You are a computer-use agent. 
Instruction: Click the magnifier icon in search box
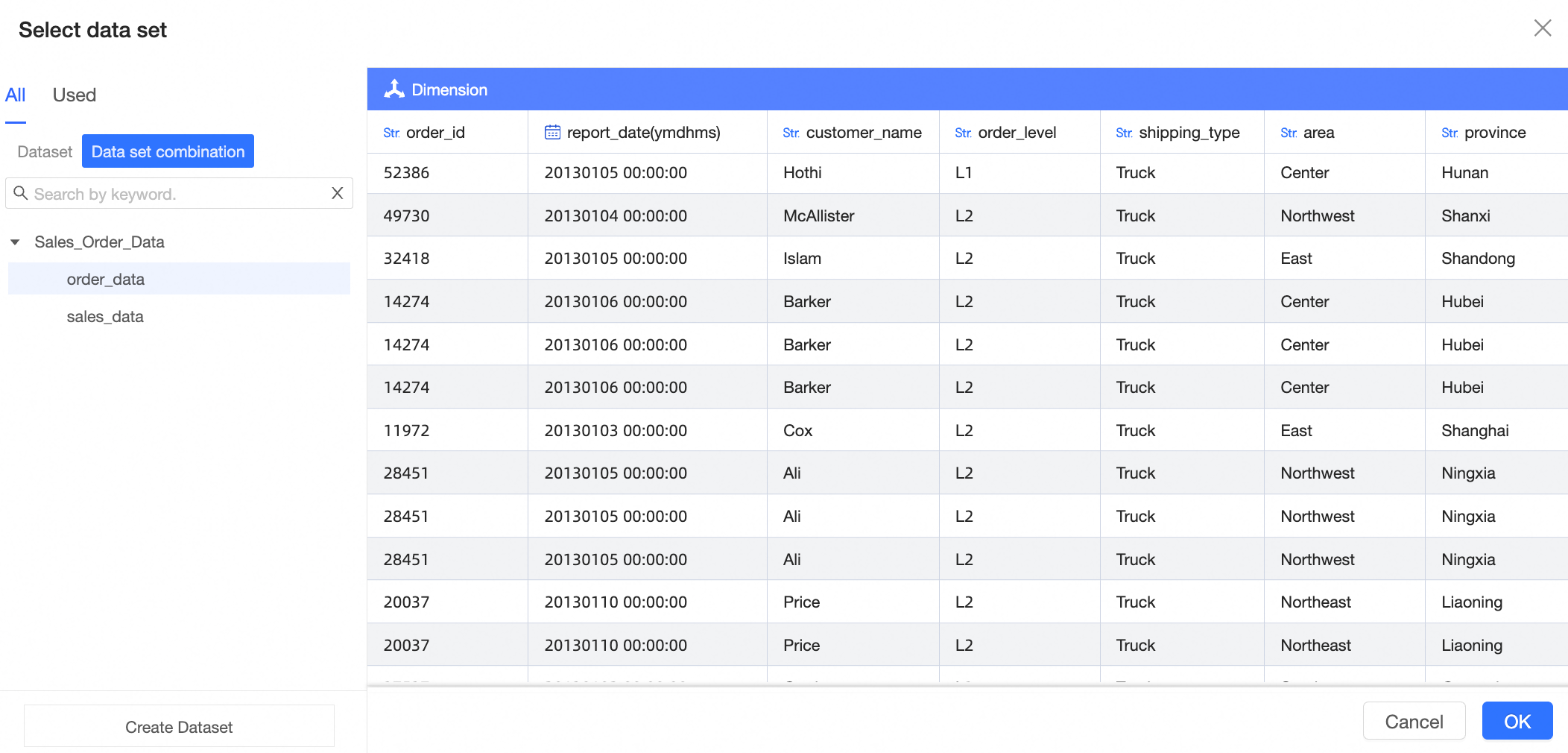[21, 193]
